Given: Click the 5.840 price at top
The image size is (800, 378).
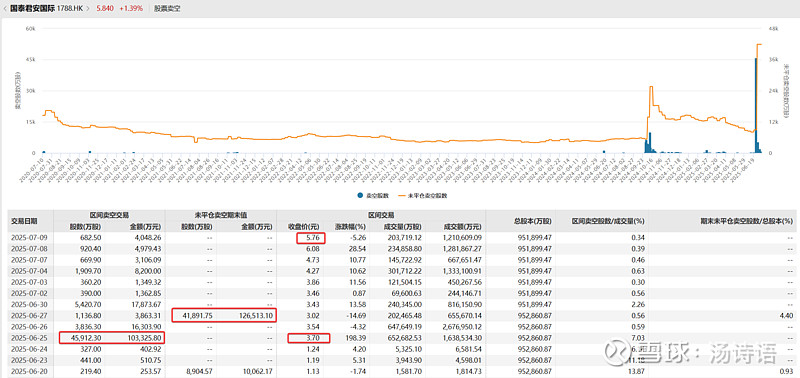Looking at the screenshot, I should [105, 9].
